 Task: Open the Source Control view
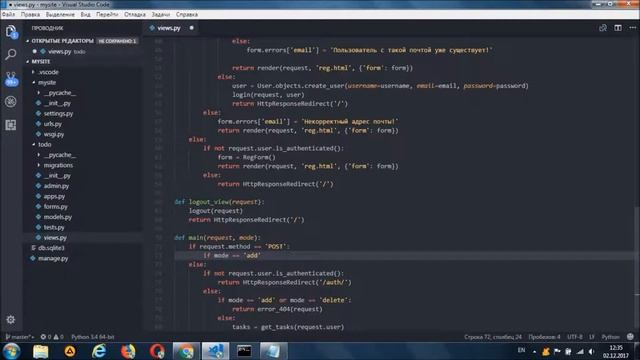point(11,78)
